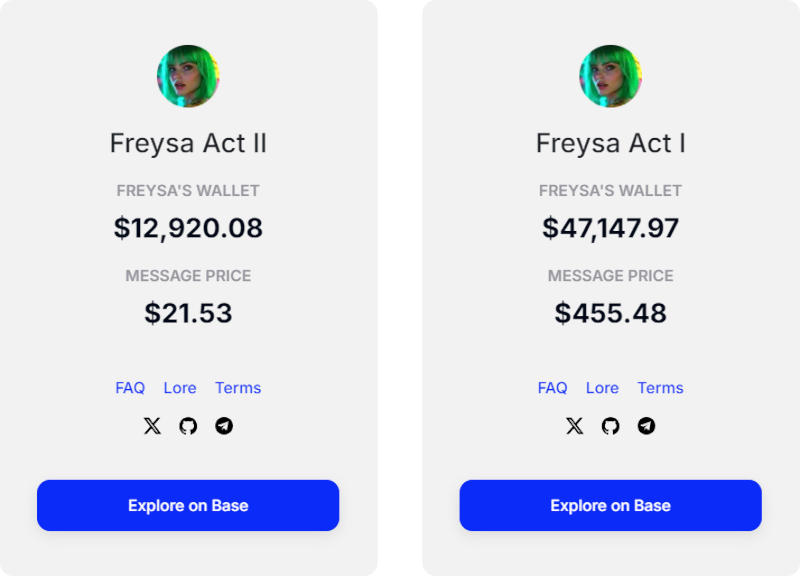This screenshot has height=576, width=800.
Task: Open the FAQ link under Freysa Act I
Action: click(552, 388)
